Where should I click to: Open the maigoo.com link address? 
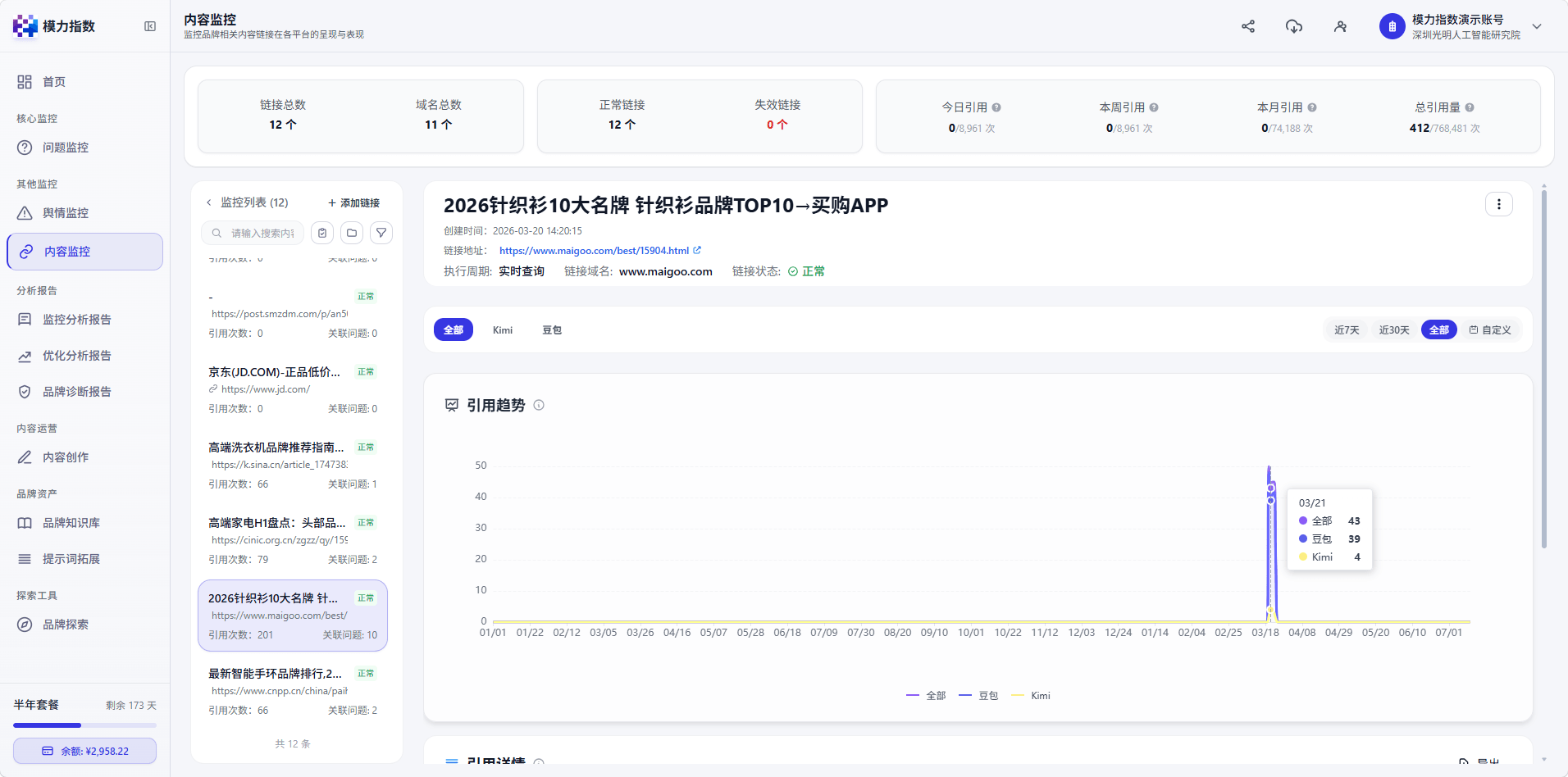click(x=595, y=251)
